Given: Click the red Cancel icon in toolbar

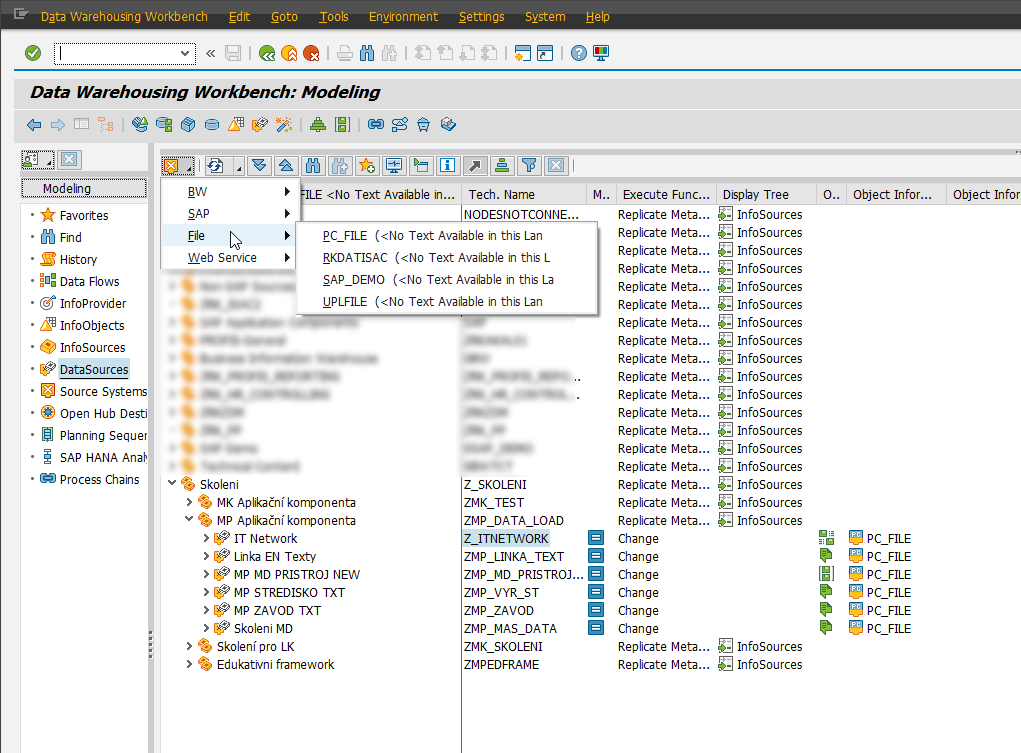Looking at the screenshot, I should click(x=311, y=53).
